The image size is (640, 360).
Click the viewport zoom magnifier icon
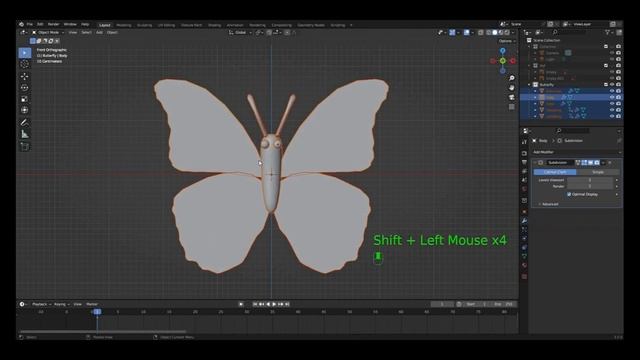512,78
